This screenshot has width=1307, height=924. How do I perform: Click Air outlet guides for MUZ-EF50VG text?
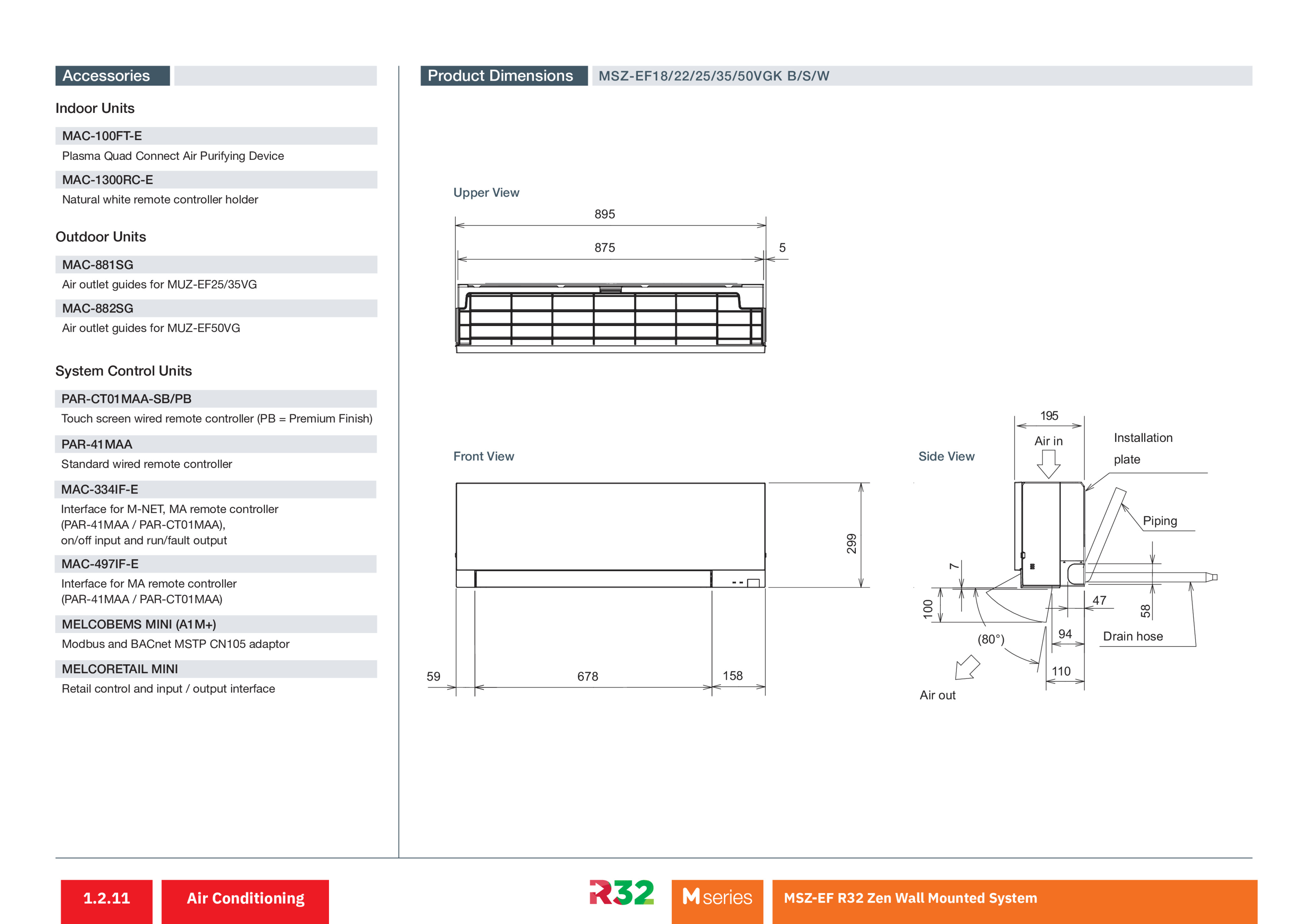[x=151, y=328]
